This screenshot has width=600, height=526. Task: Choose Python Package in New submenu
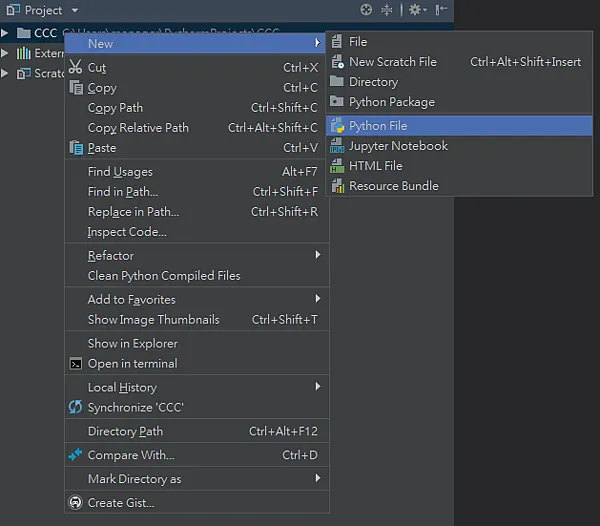(x=391, y=102)
